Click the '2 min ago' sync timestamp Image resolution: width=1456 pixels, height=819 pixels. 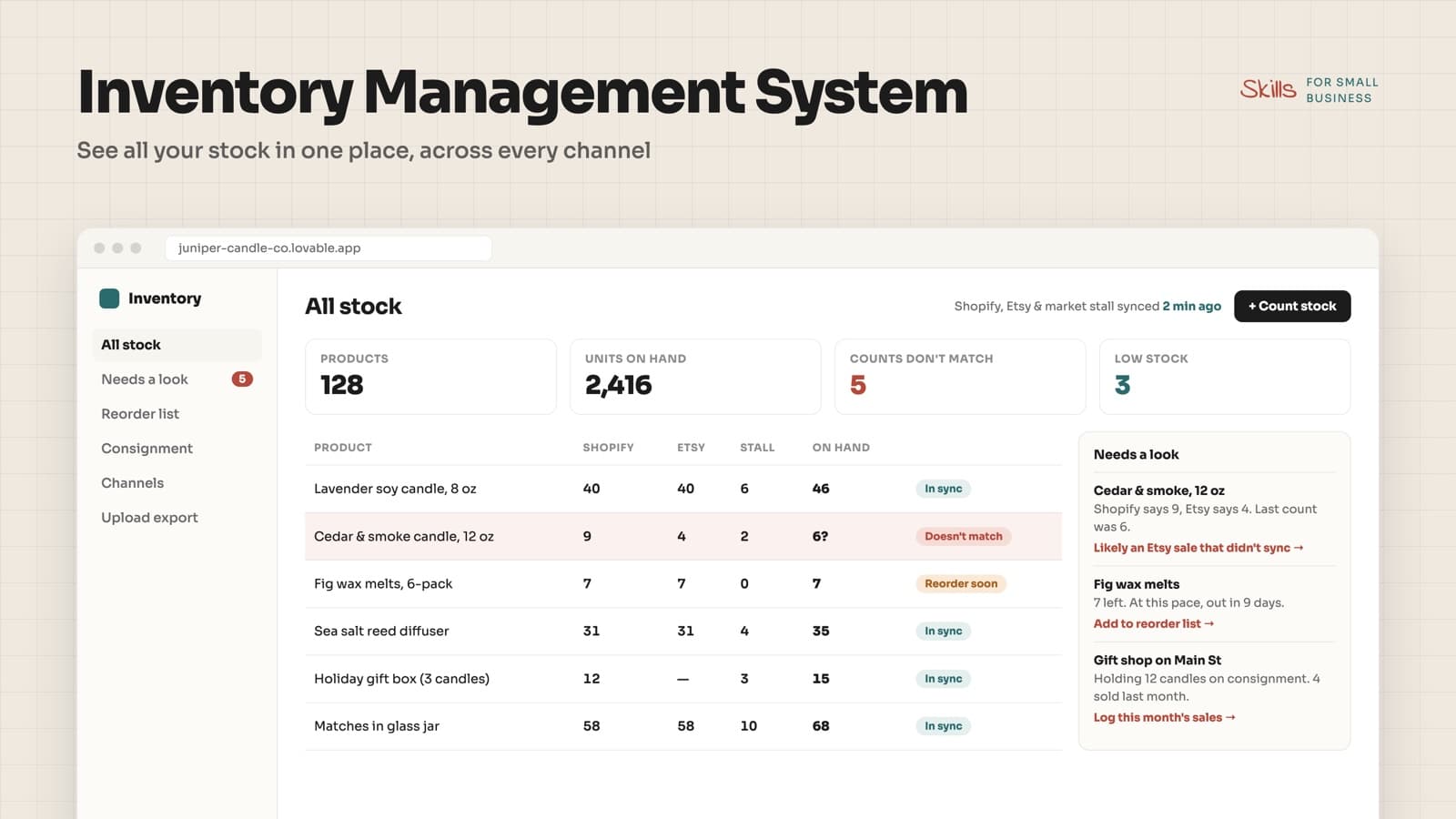pos(1192,307)
